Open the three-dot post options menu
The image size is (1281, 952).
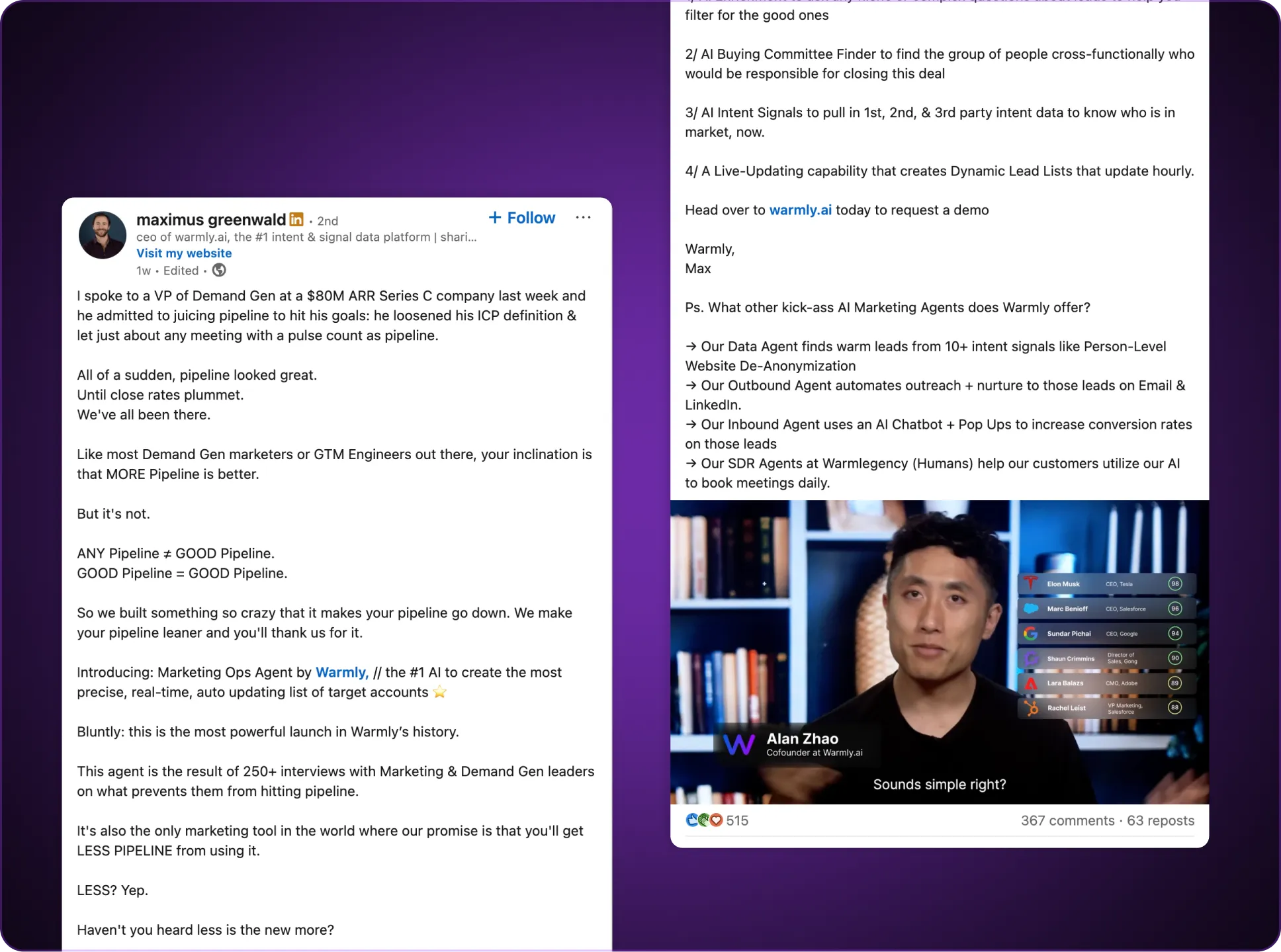(582, 218)
